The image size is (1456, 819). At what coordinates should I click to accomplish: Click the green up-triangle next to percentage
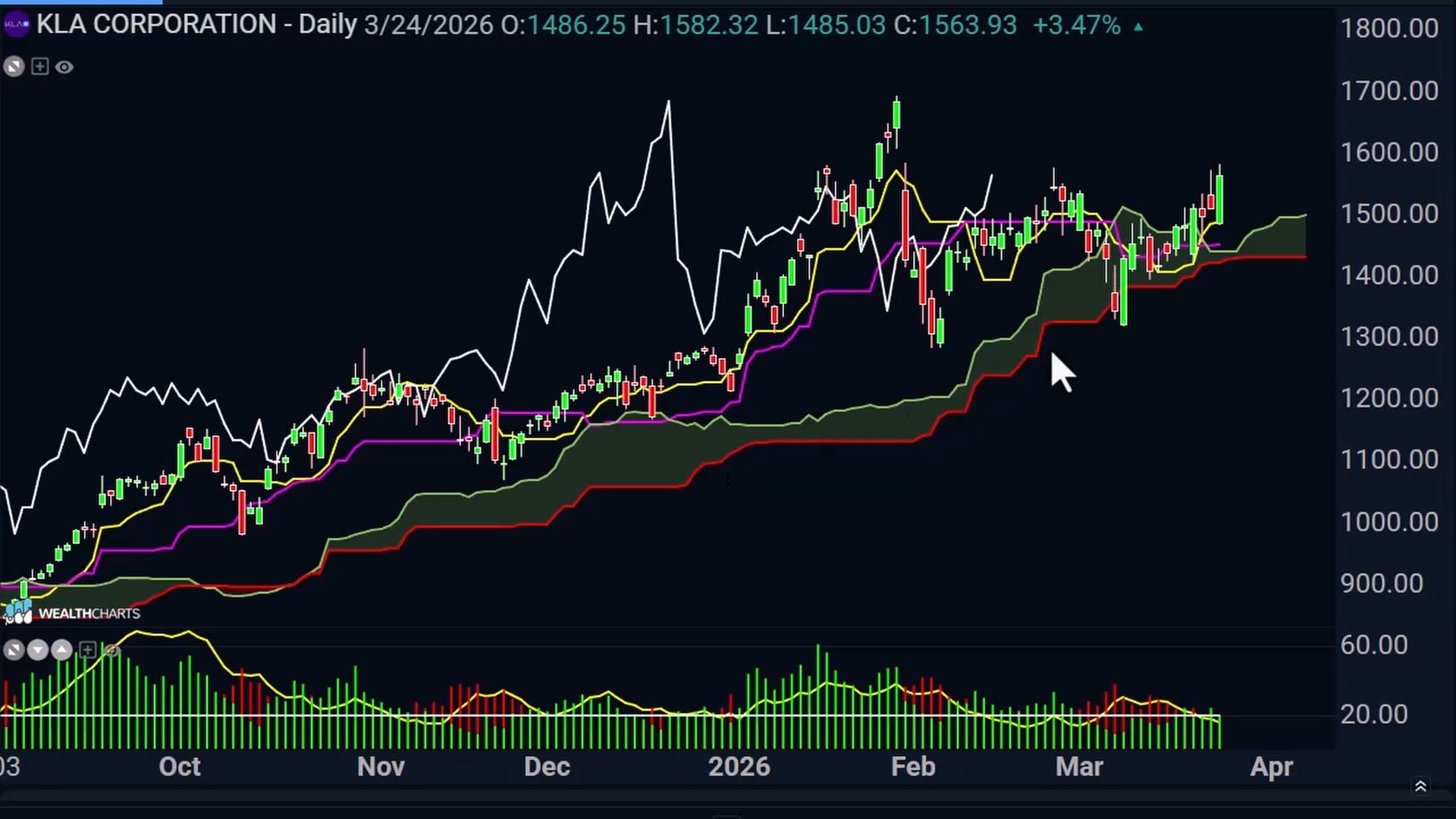click(x=1138, y=27)
